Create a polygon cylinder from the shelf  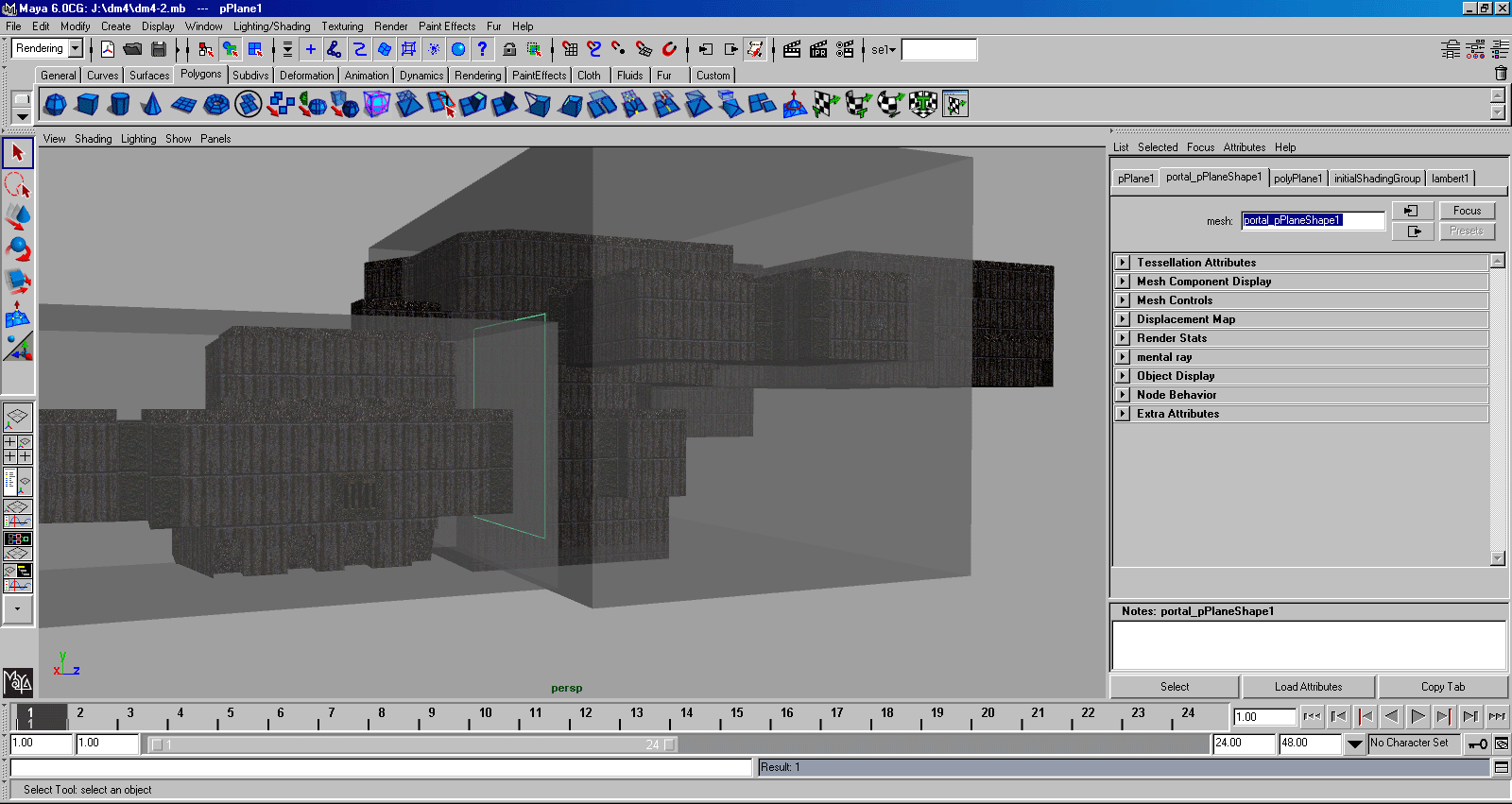(x=120, y=104)
